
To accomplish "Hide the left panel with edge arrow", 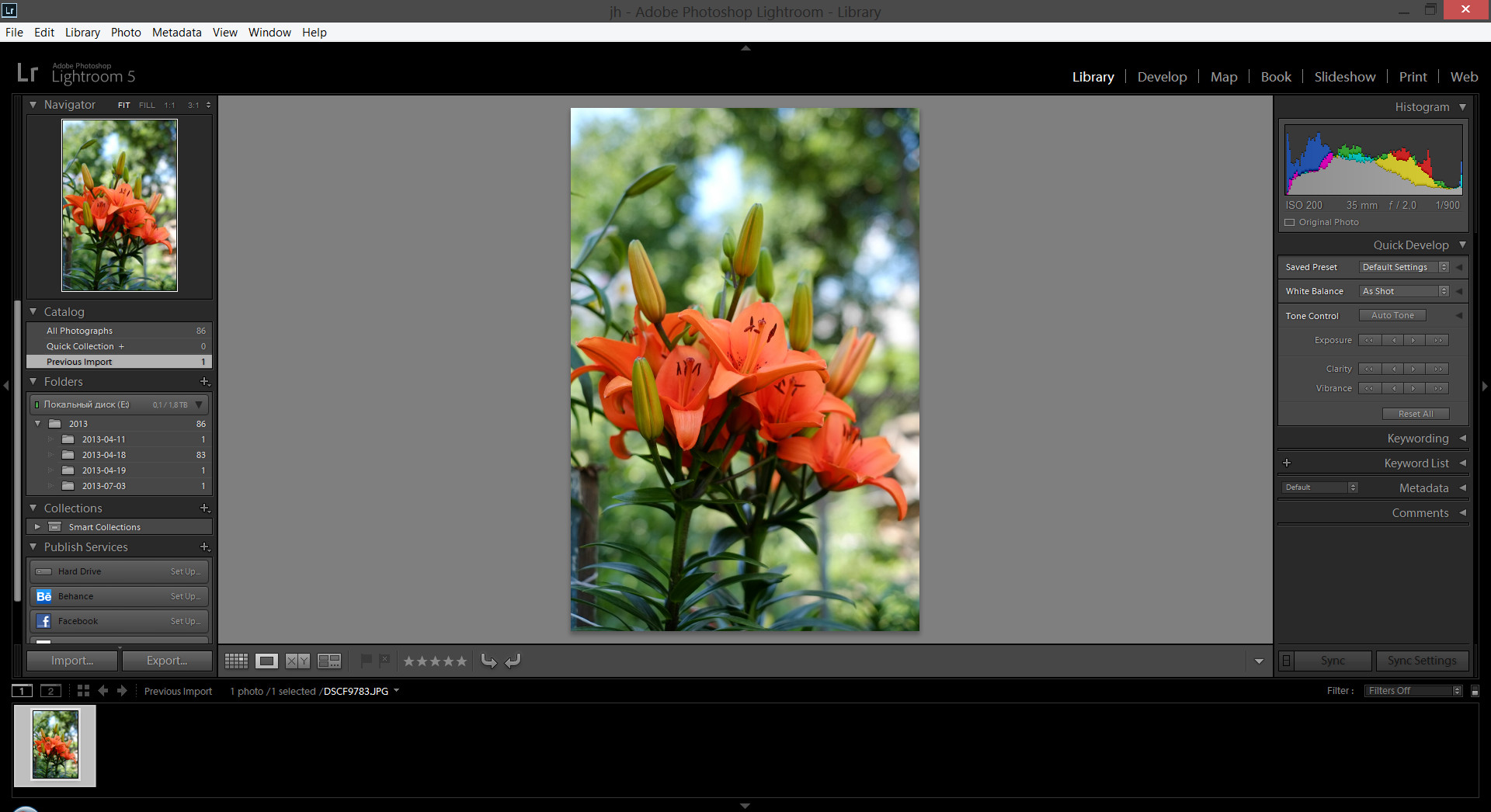I will point(6,385).
